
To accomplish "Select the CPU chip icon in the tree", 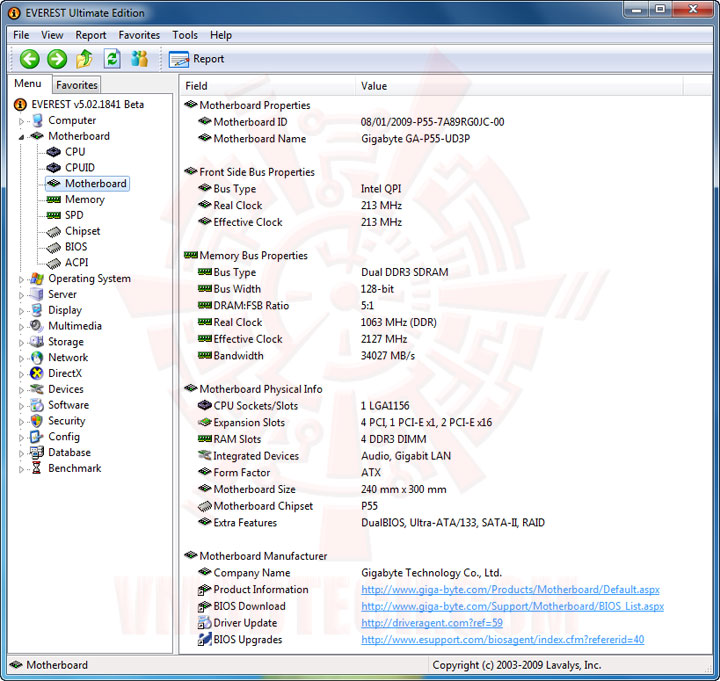I will pos(54,152).
